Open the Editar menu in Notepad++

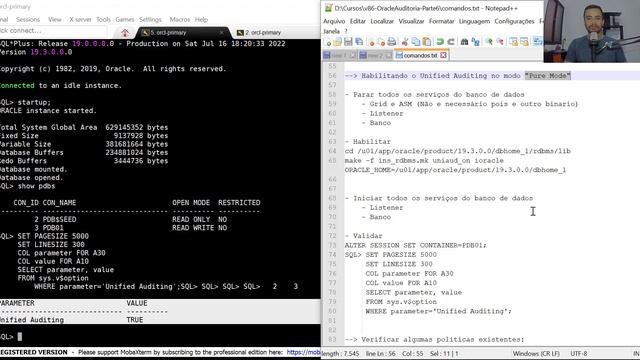pyautogui.click(x=358, y=21)
